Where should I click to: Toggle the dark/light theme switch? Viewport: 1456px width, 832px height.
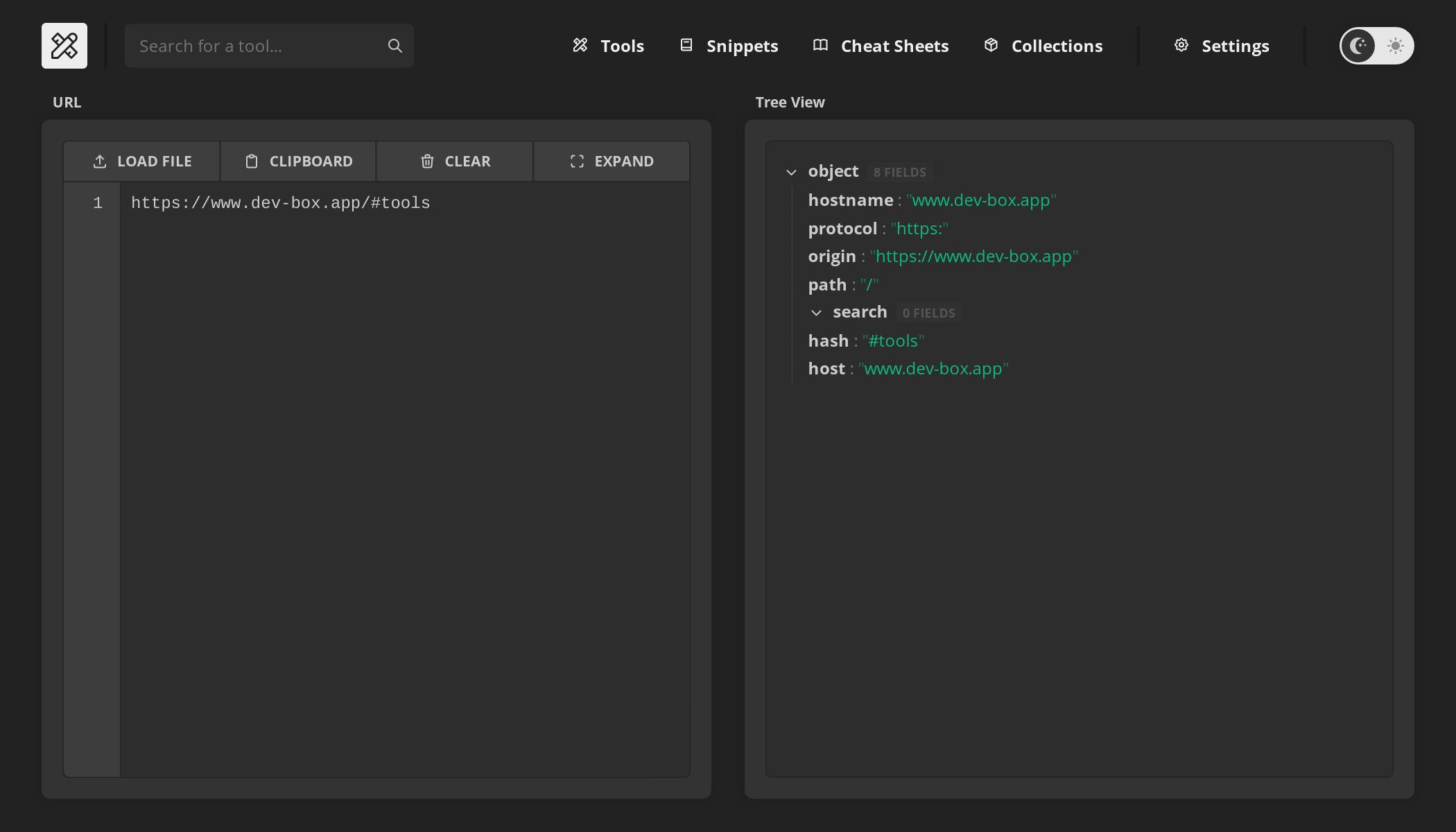pos(1376,46)
